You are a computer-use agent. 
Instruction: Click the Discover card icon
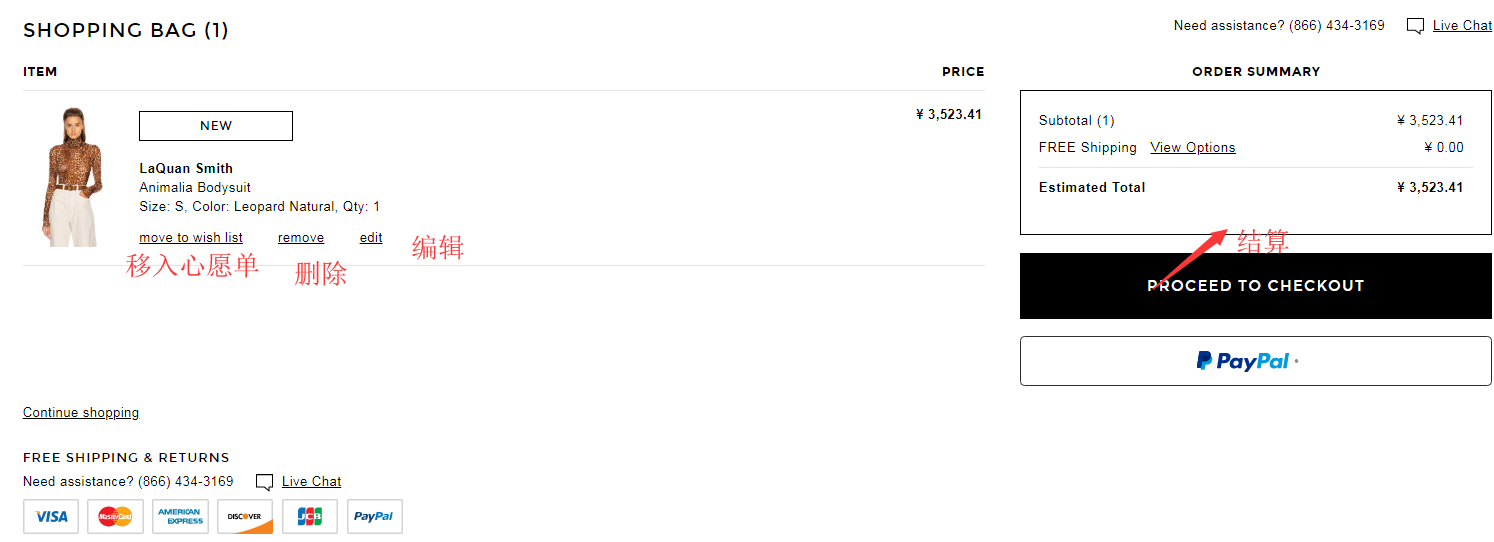coord(245,516)
